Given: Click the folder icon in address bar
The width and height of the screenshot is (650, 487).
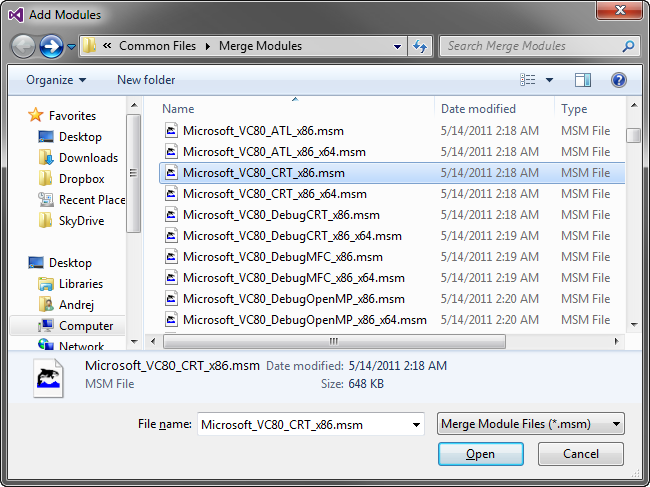Looking at the screenshot, I should [x=89, y=46].
